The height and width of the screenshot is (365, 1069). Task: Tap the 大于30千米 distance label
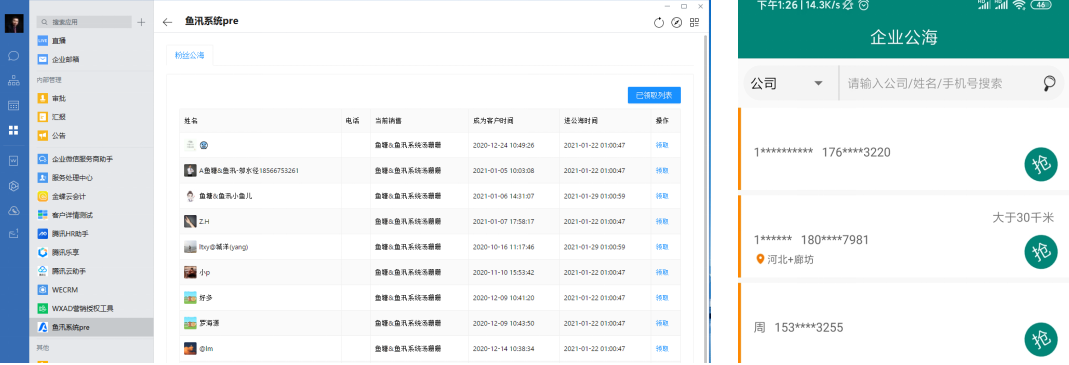1023,218
